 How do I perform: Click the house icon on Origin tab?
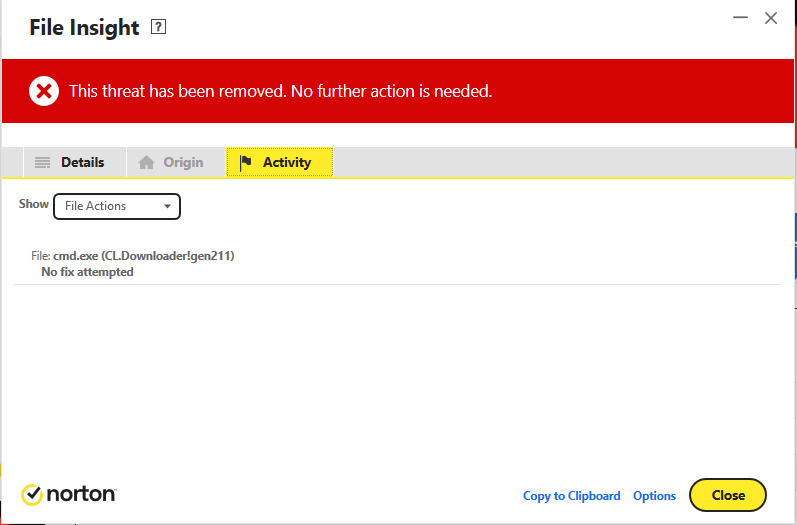coord(147,162)
